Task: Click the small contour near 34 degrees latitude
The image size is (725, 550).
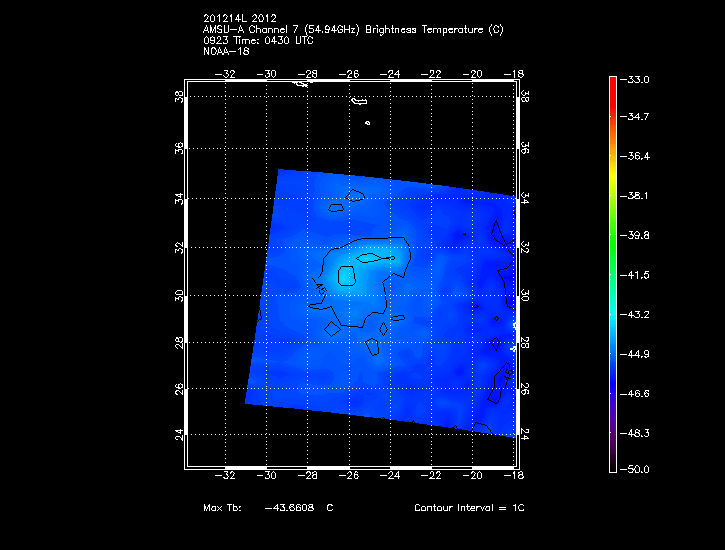Action: click(x=337, y=208)
